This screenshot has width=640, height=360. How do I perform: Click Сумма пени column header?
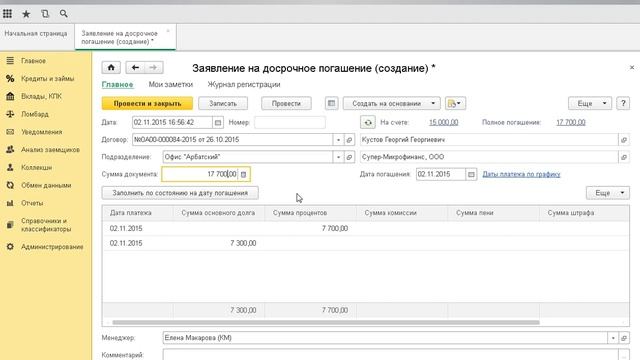(x=493, y=213)
